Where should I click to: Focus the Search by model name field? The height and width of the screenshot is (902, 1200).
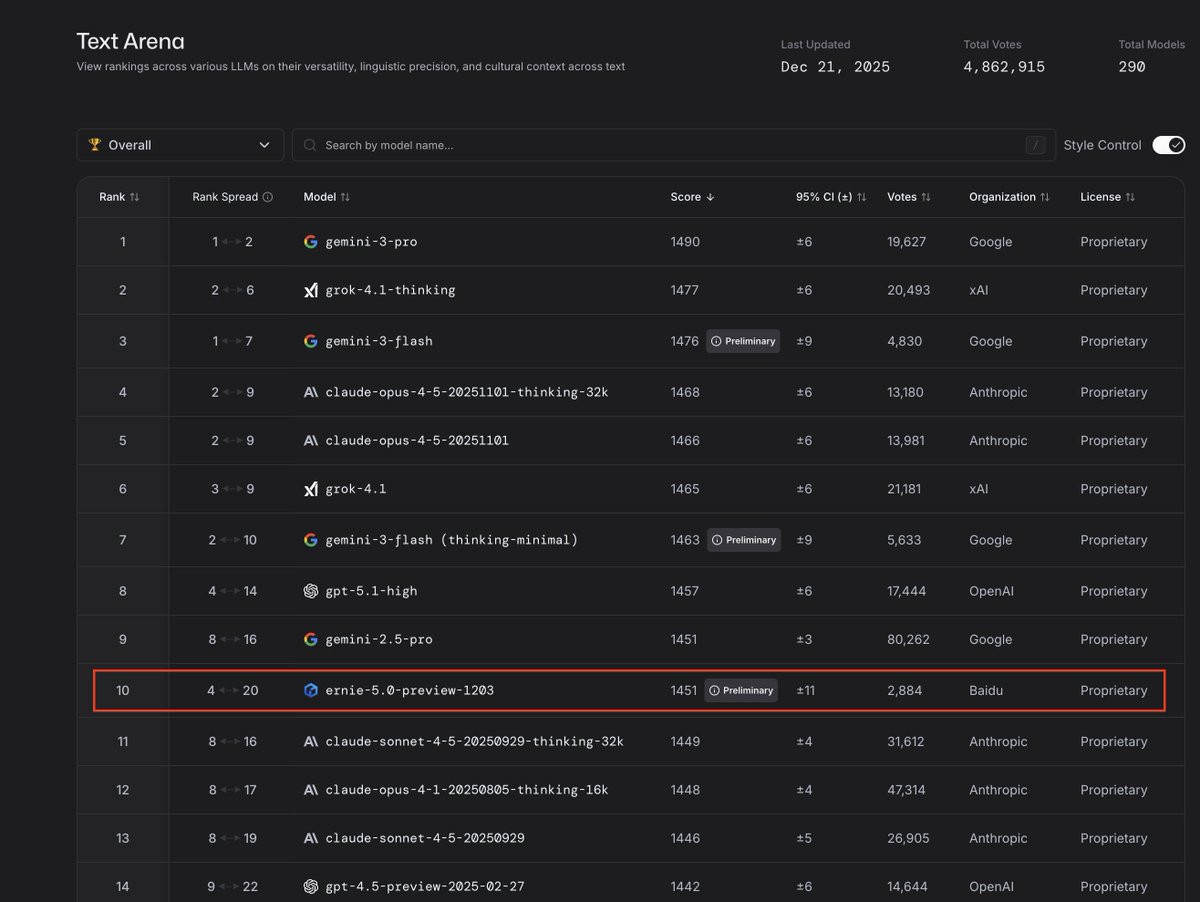tap(672, 145)
